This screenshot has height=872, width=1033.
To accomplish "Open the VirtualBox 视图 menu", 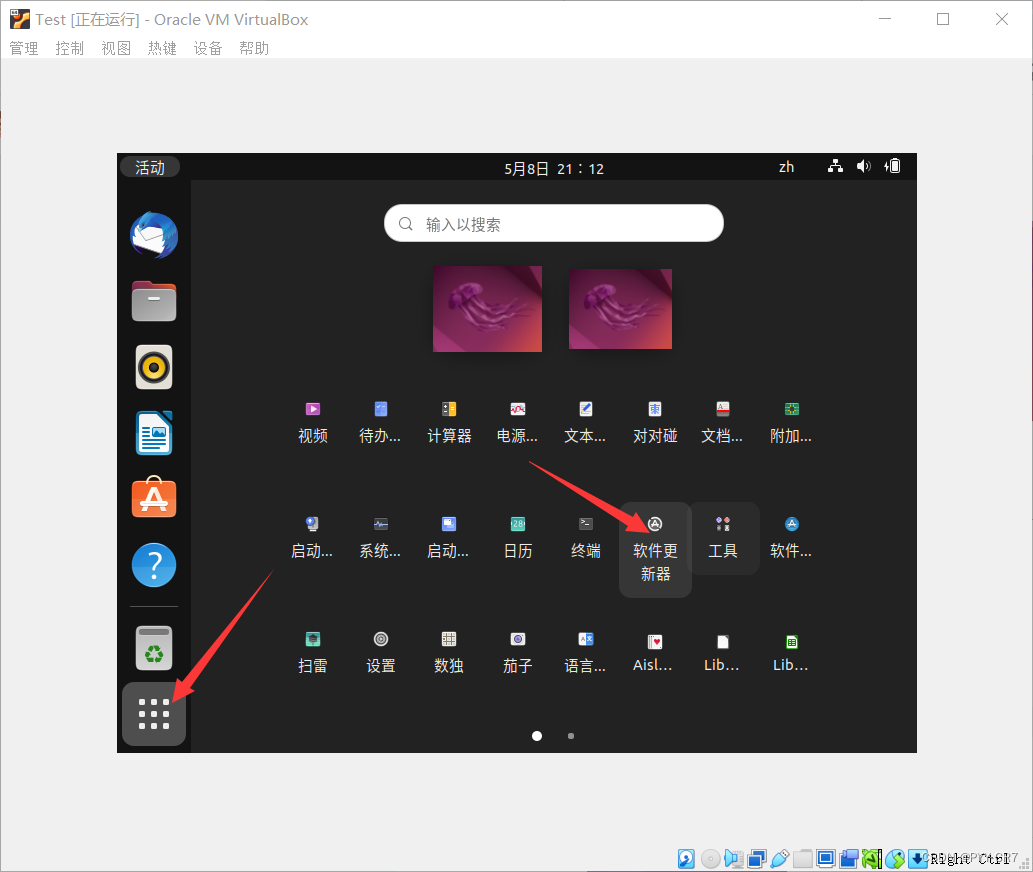I will click(116, 48).
